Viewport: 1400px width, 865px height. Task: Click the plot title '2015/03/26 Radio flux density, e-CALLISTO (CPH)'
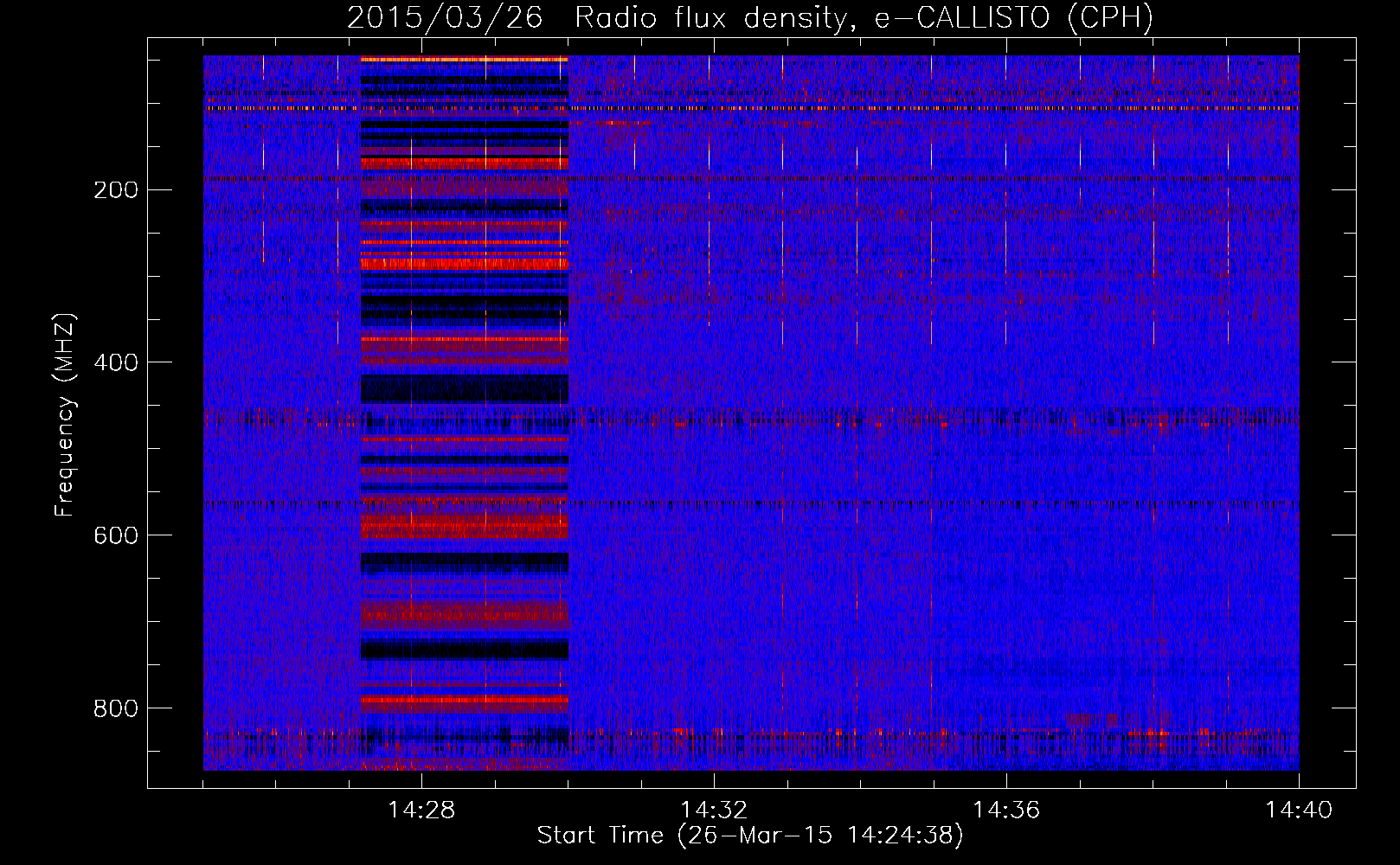pyautogui.click(x=750, y=17)
